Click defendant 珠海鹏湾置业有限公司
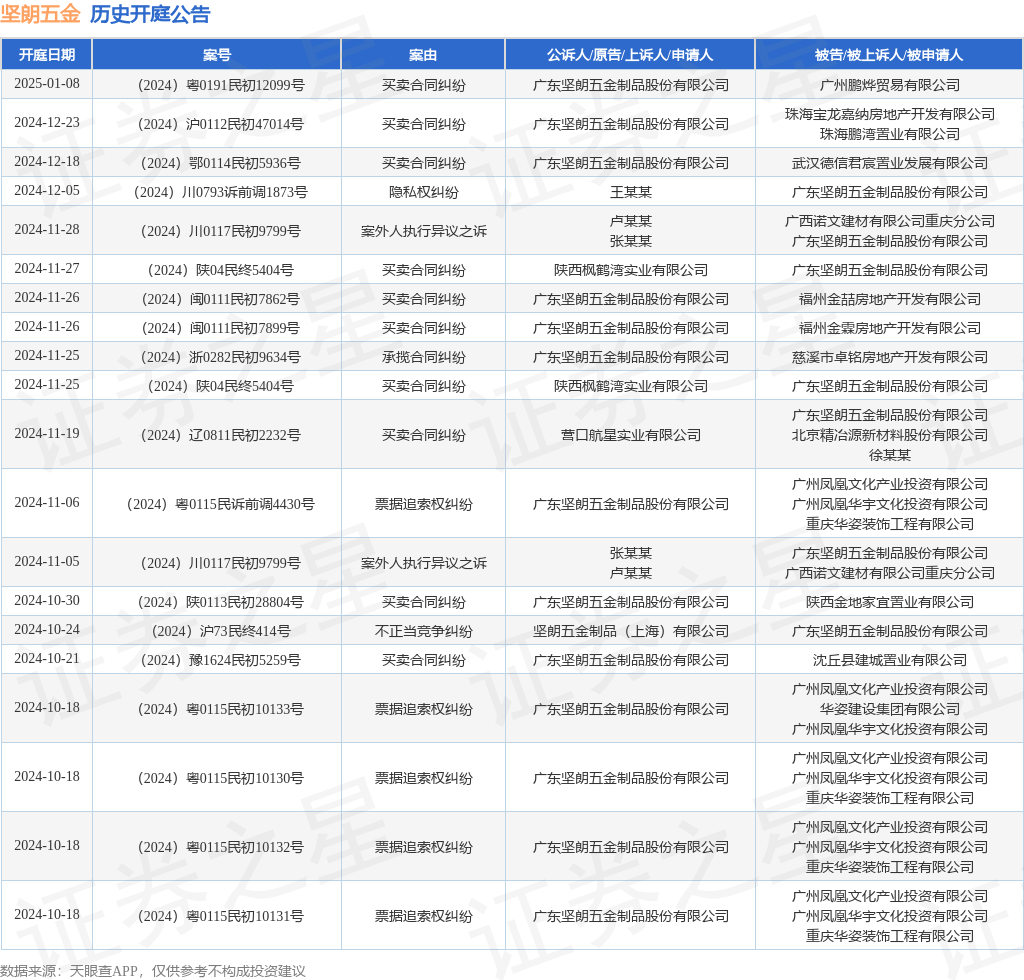This screenshot has width=1024, height=980. point(889,134)
